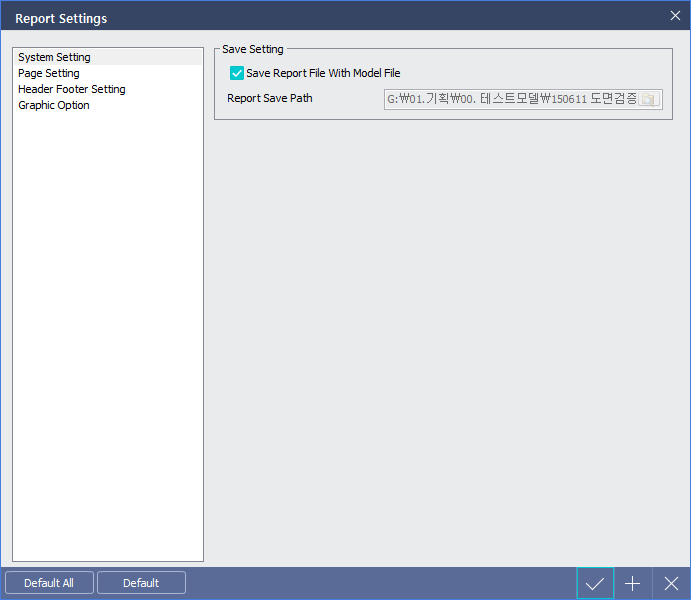691x600 pixels.
Task: Click the plus icon in bottom bar
Action: 633,583
